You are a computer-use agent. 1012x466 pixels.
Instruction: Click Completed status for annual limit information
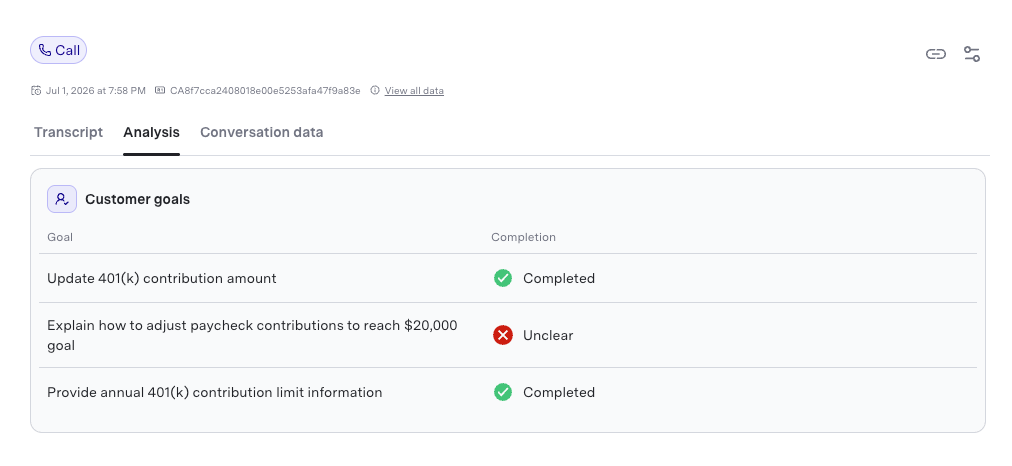559,392
